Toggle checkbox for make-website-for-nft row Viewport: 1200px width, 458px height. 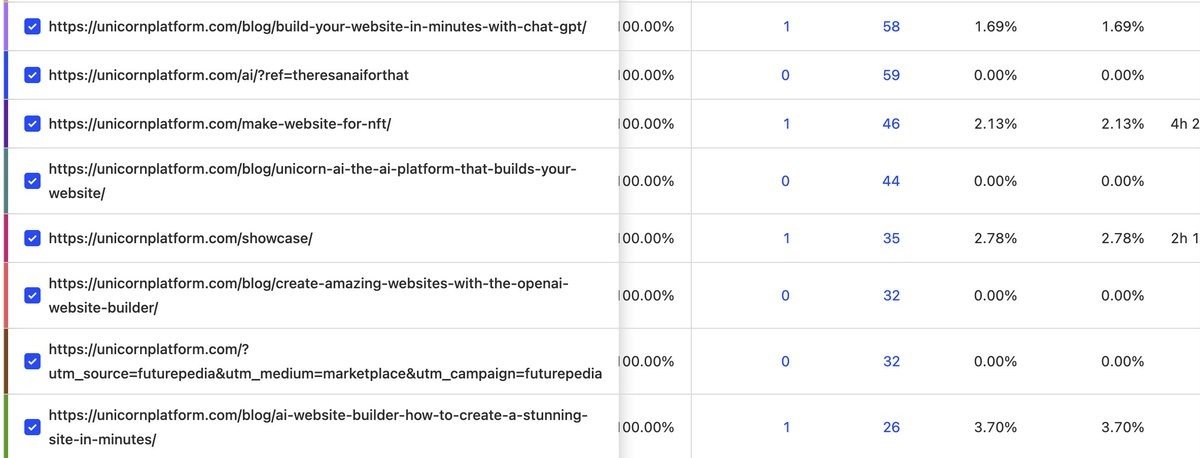(32, 124)
